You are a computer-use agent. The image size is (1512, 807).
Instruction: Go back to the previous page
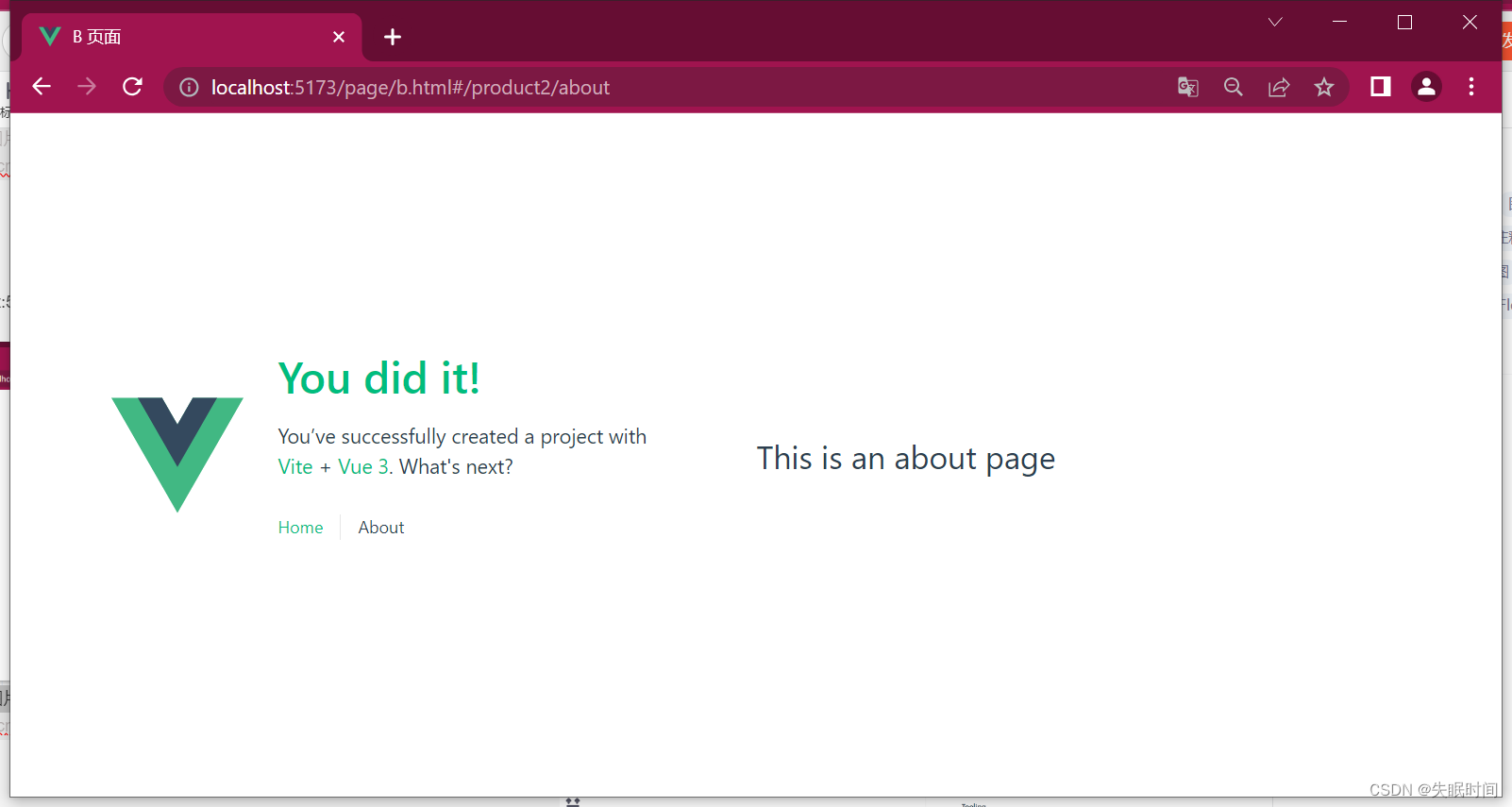point(42,87)
